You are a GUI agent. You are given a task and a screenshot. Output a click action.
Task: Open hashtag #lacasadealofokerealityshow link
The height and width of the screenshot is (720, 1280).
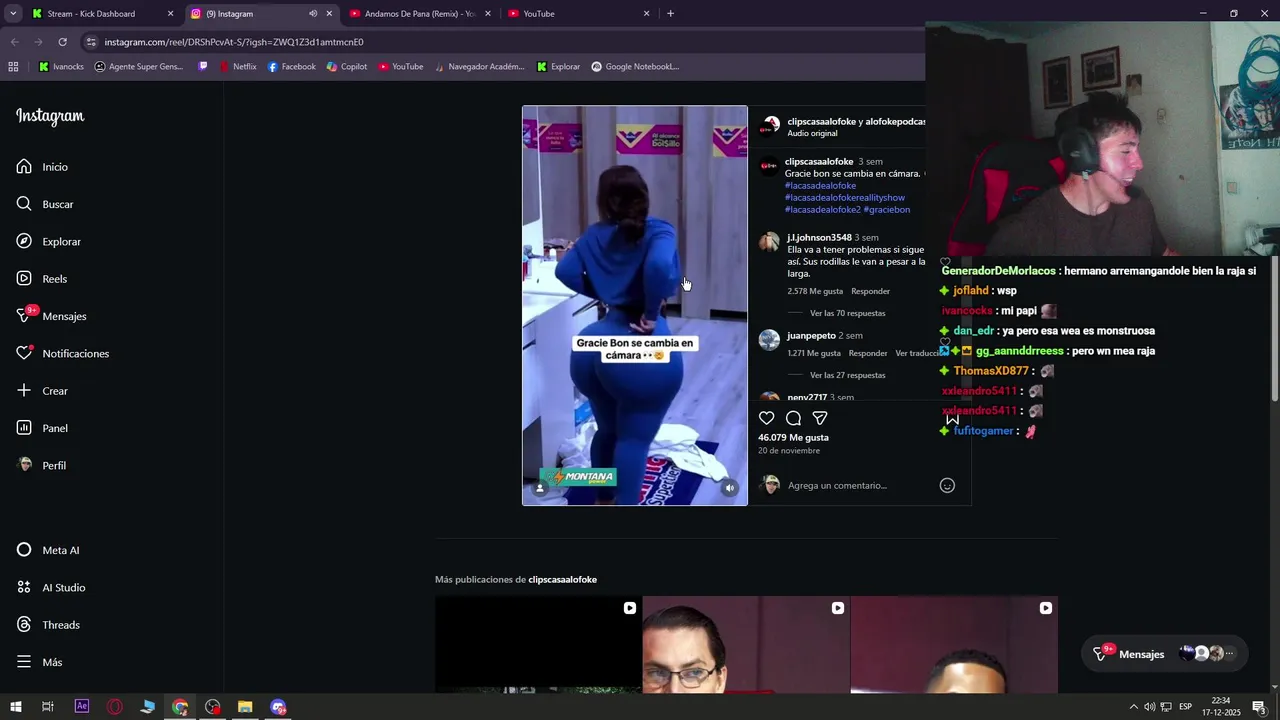(x=845, y=197)
